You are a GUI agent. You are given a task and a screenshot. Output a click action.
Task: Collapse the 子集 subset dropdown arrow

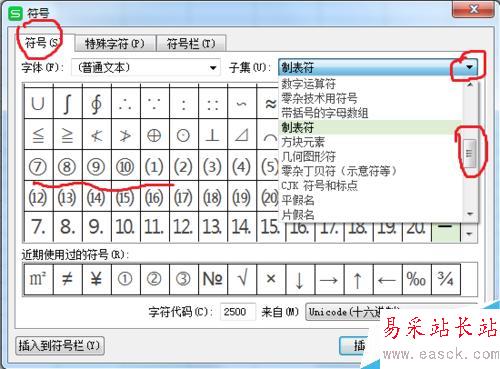469,67
